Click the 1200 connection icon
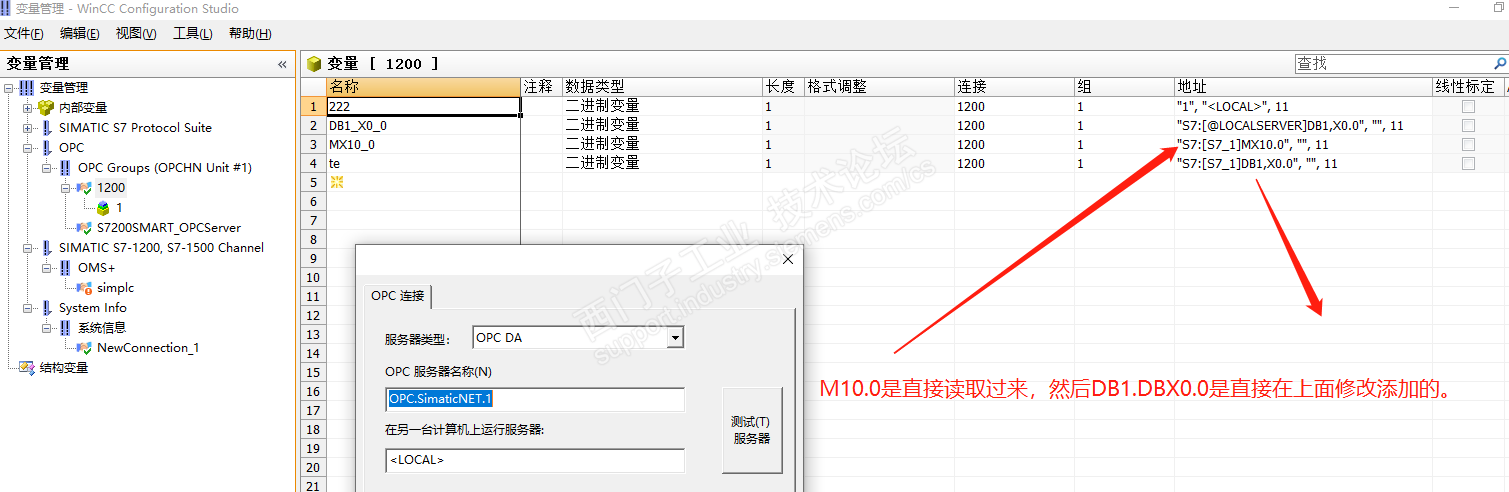Image resolution: width=1509 pixels, height=492 pixels. point(84,188)
